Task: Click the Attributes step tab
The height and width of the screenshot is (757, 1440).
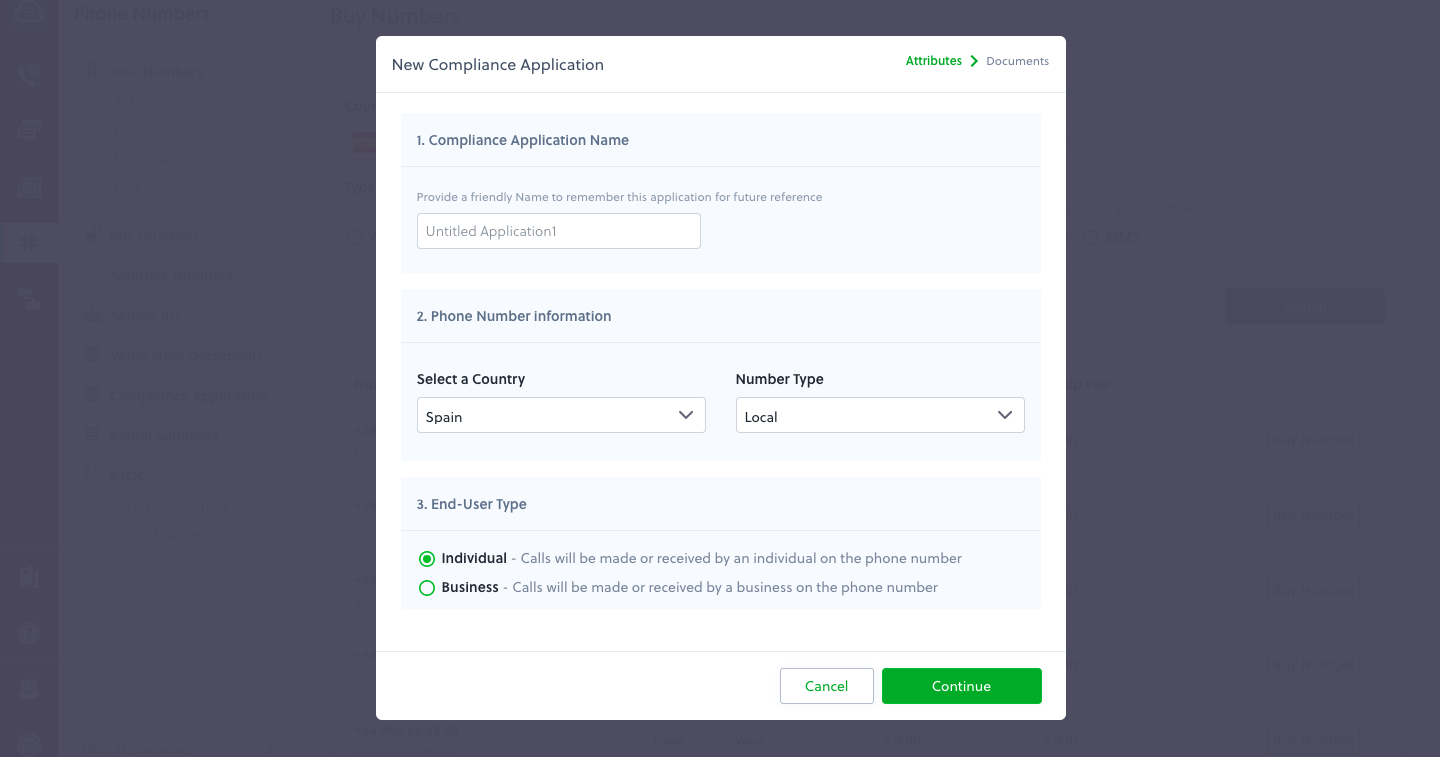Action: pyautogui.click(x=934, y=61)
